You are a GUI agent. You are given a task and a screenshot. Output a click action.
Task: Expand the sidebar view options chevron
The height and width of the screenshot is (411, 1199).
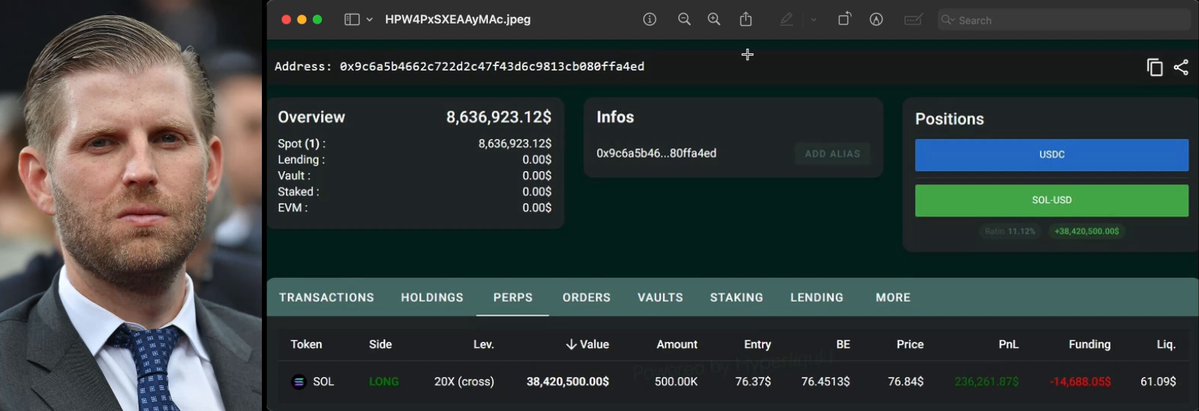coord(370,20)
